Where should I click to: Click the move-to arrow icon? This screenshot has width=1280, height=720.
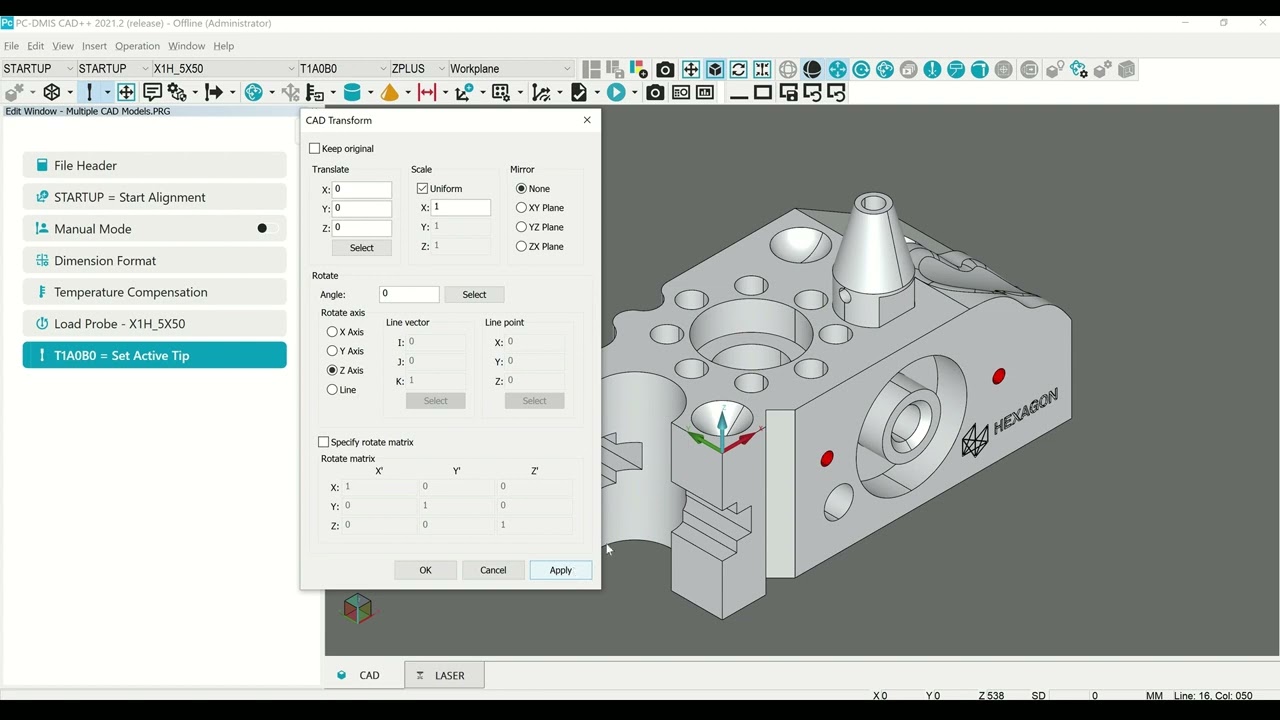214,93
